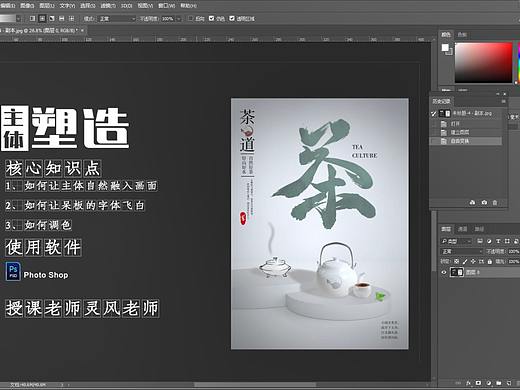Select the angle gradient icon in options bar
The height and width of the screenshot is (390, 520).
(52, 19)
